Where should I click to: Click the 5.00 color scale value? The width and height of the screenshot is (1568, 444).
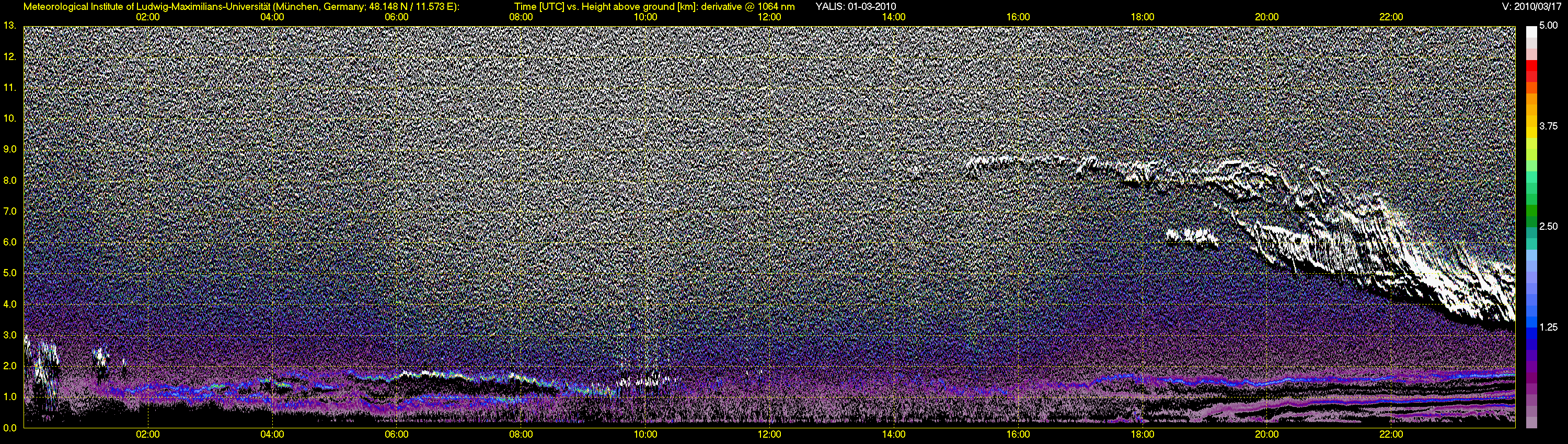(x=1549, y=26)
